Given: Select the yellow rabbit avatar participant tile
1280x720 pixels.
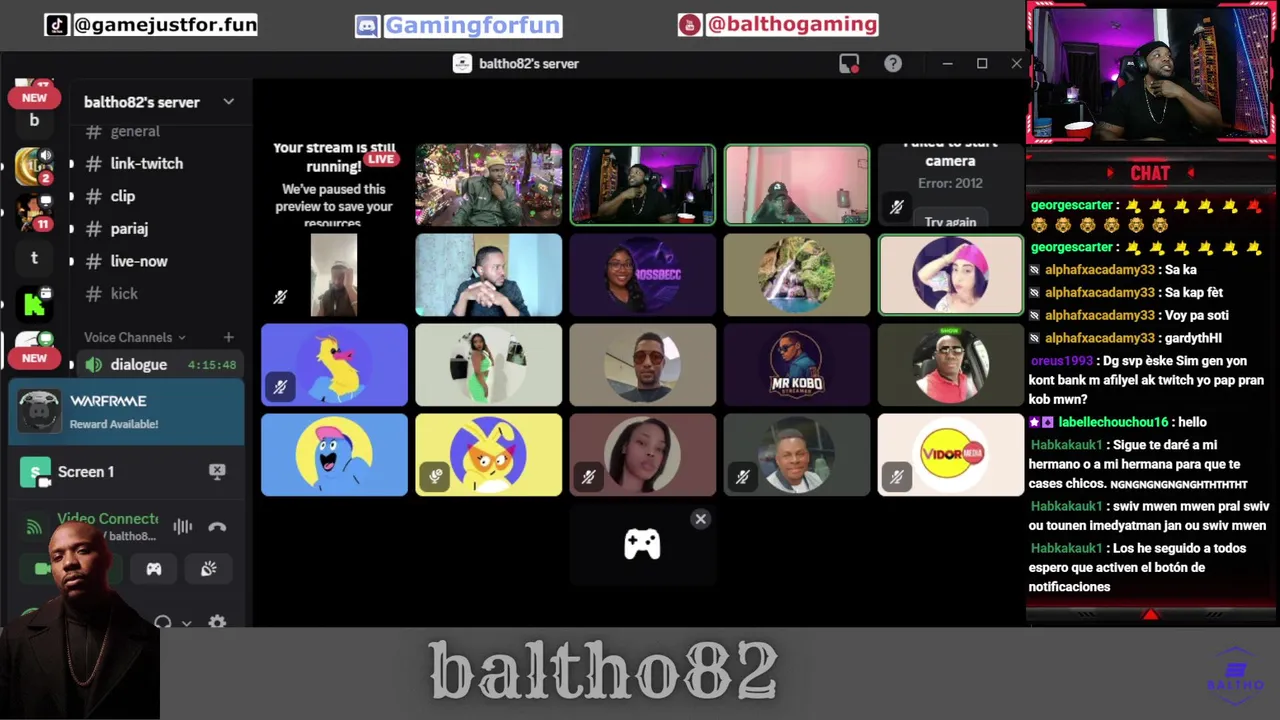Looking at the screenshot, I should pos(488,455).
